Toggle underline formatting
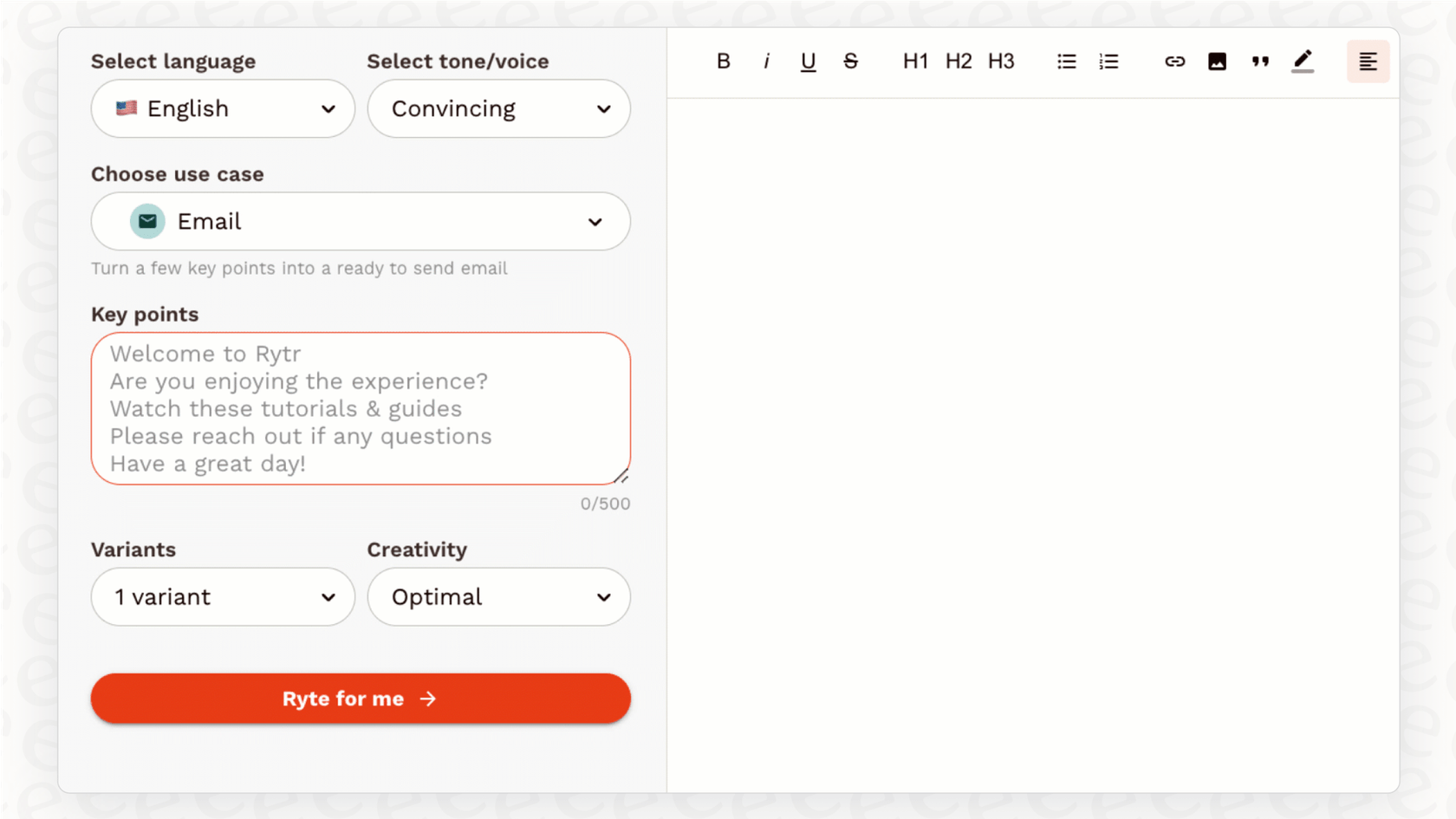 coord(808,61)
